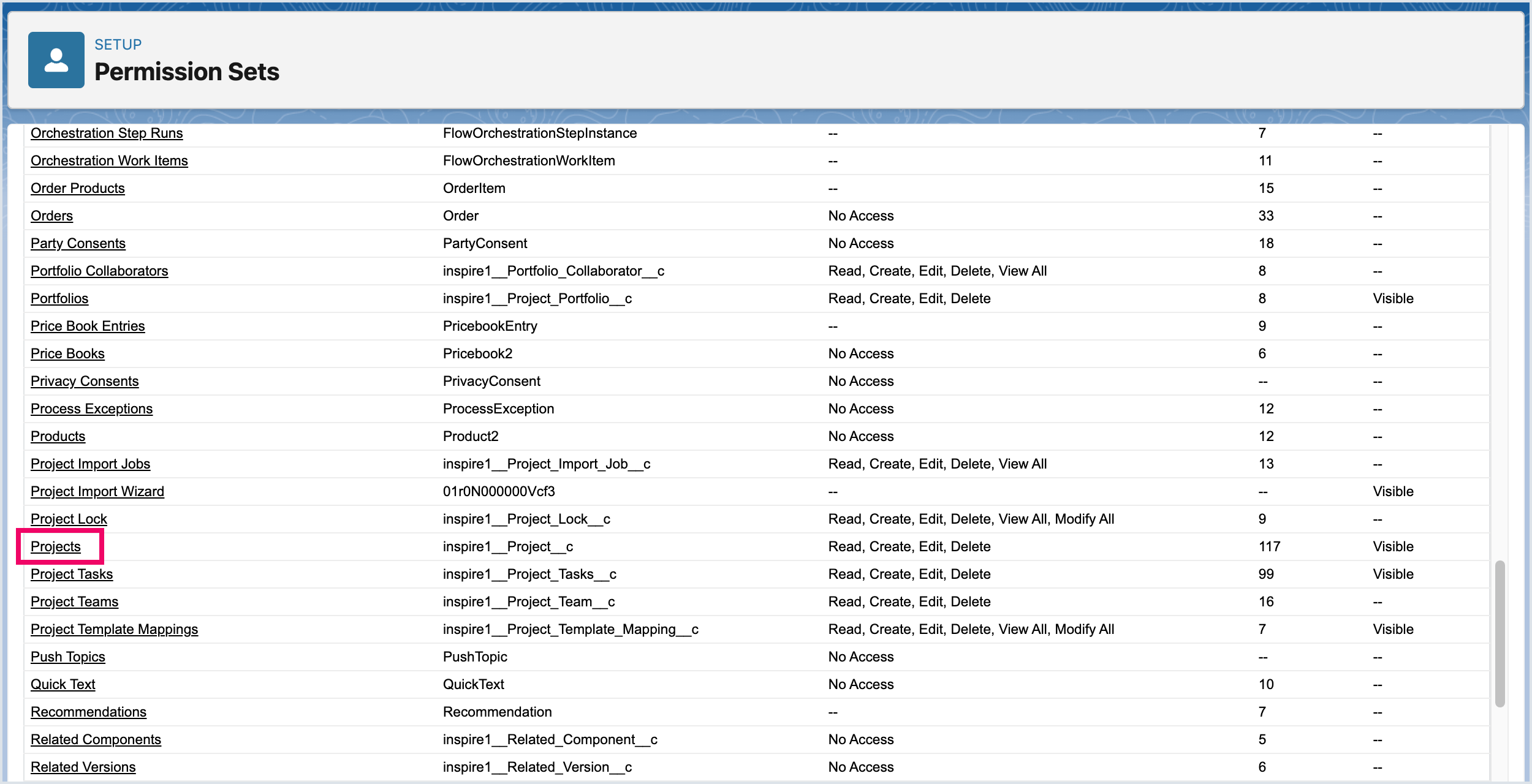The width and height of the screenshot is (1532, 784).
Task: Click the Permission Sets page title
Action: point(187,72)
